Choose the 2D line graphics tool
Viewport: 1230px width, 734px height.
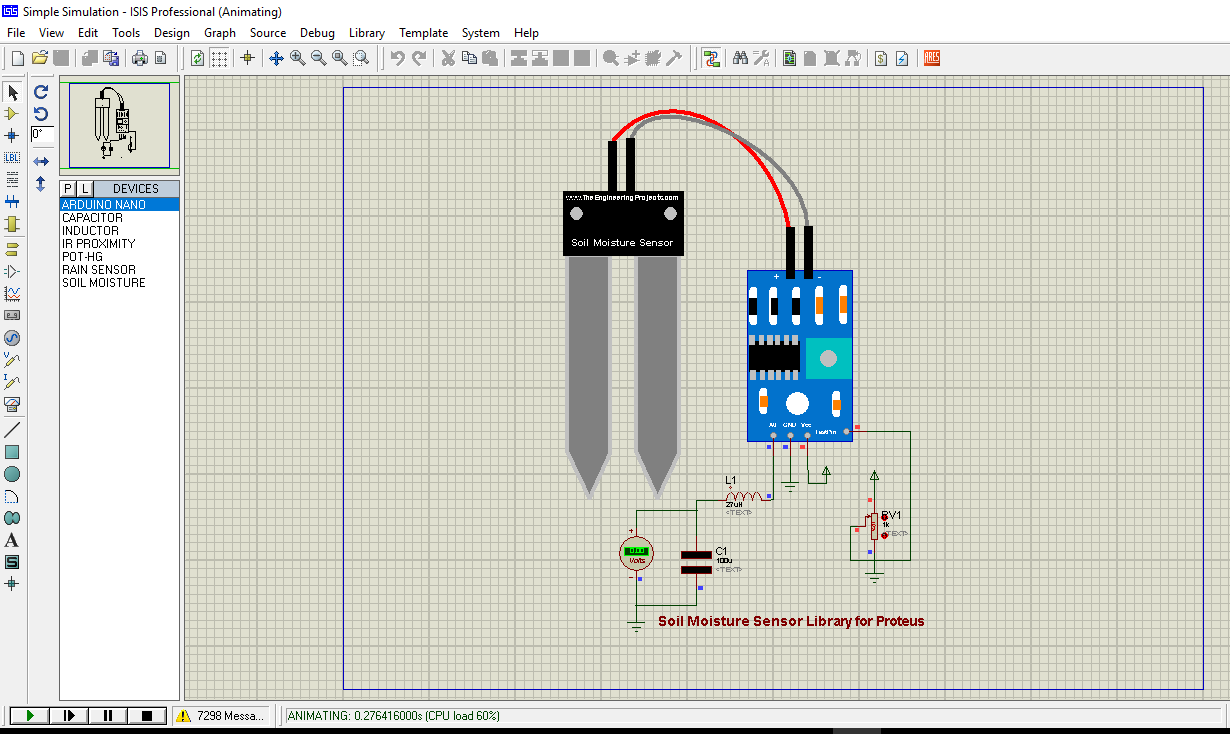coord(12,430)
